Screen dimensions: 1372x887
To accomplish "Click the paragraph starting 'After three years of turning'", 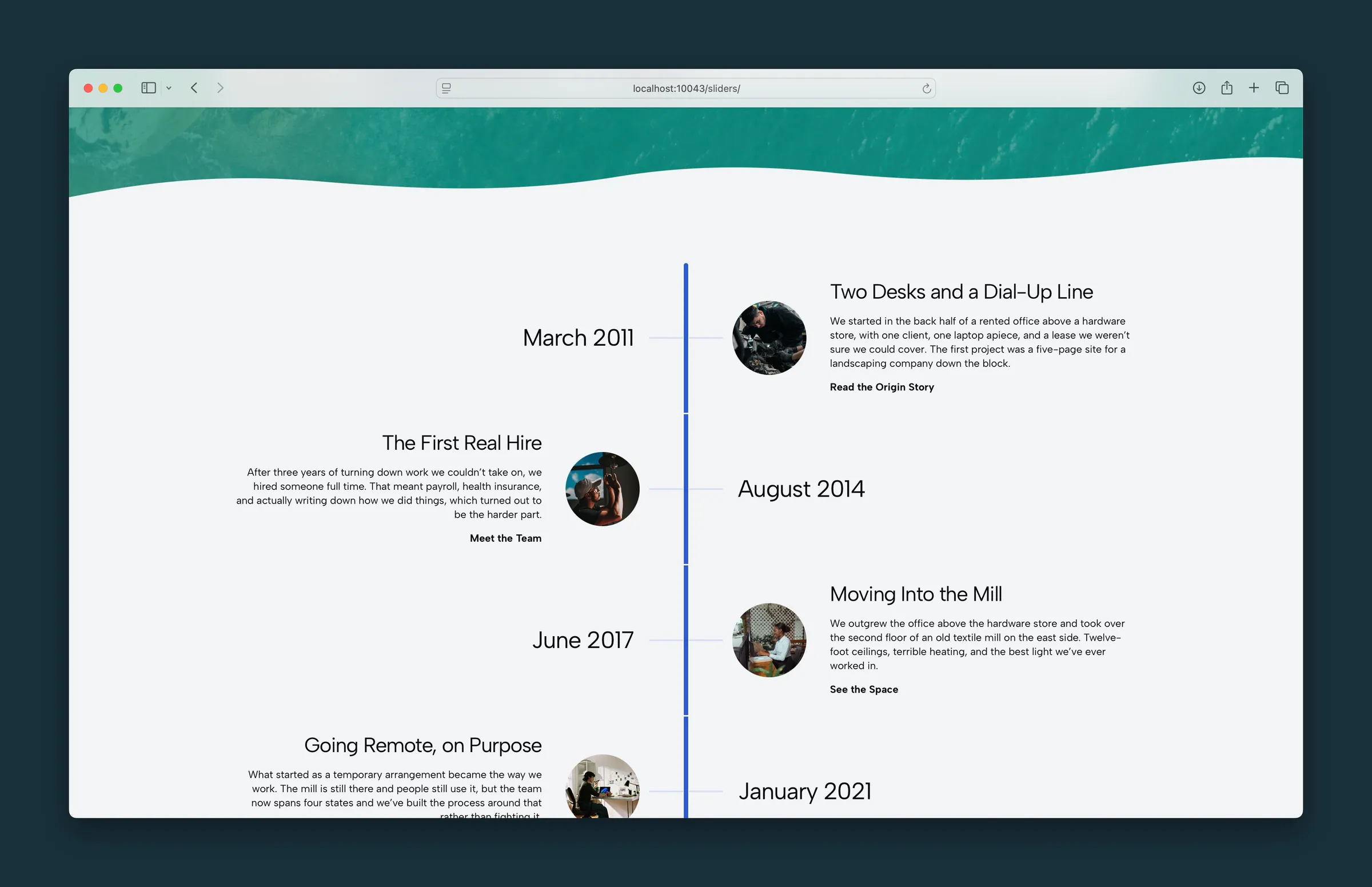I will coord(389,494).
